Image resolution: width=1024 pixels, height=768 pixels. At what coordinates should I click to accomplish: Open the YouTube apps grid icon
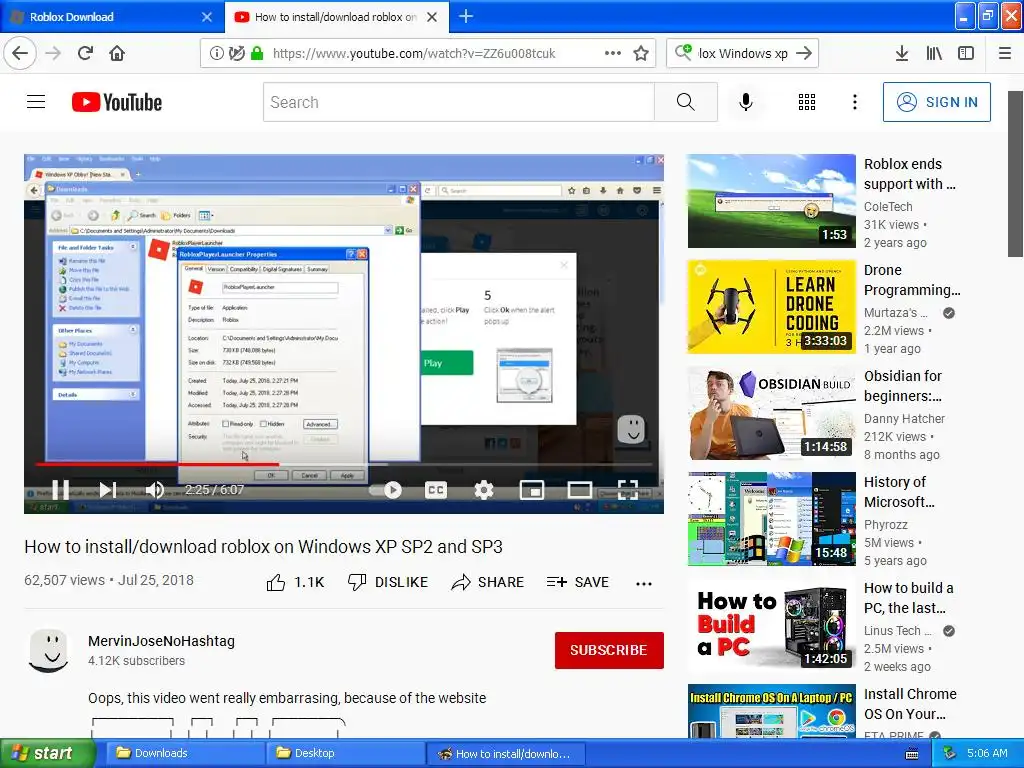807,102
